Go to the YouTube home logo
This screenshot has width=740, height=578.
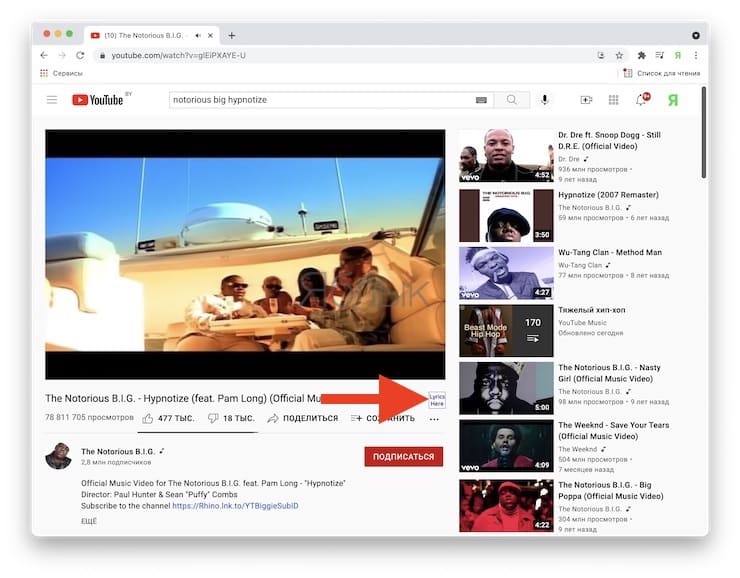tap(98, 100)
